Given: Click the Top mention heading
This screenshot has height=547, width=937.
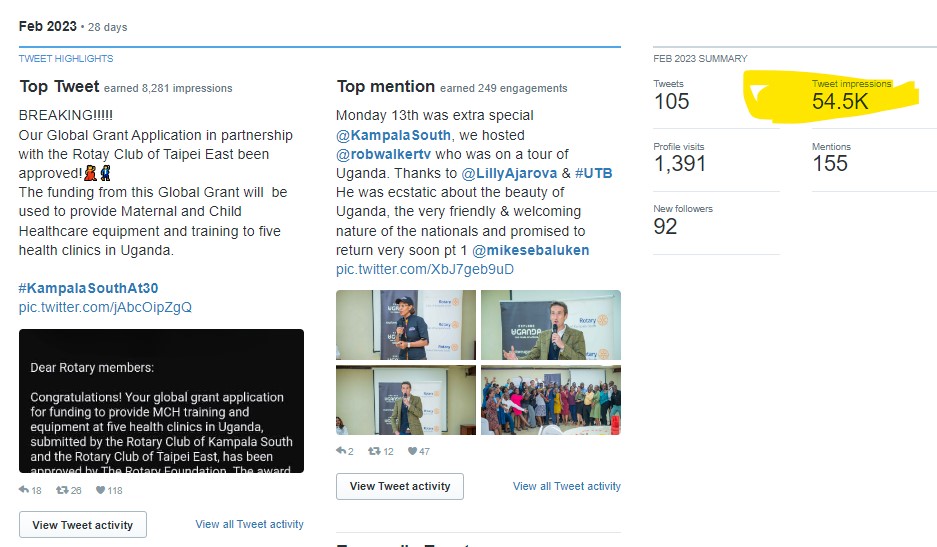Looking at the screenshot, I should (x=385, y=87).
